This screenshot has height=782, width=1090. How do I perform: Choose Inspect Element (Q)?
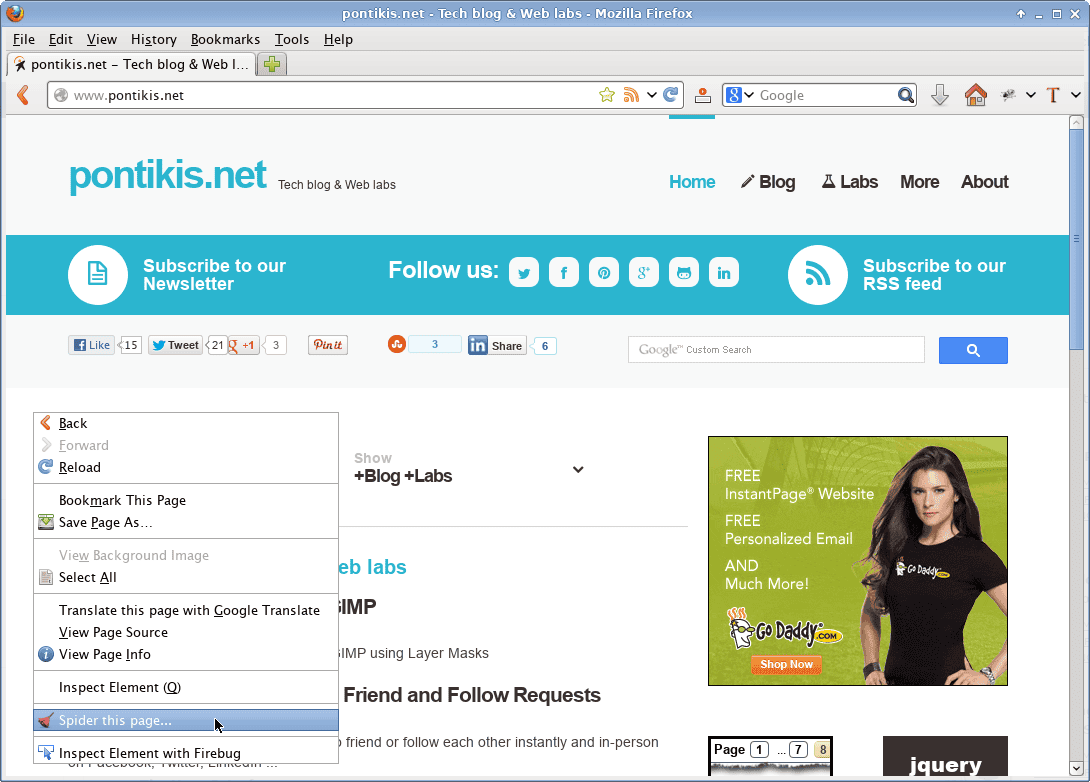186,687
